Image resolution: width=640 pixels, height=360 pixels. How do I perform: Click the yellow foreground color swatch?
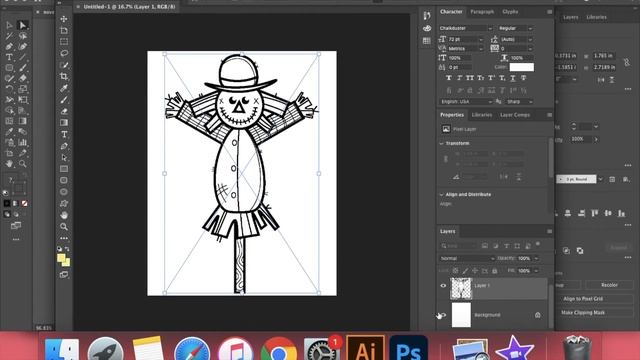point(61,258)
